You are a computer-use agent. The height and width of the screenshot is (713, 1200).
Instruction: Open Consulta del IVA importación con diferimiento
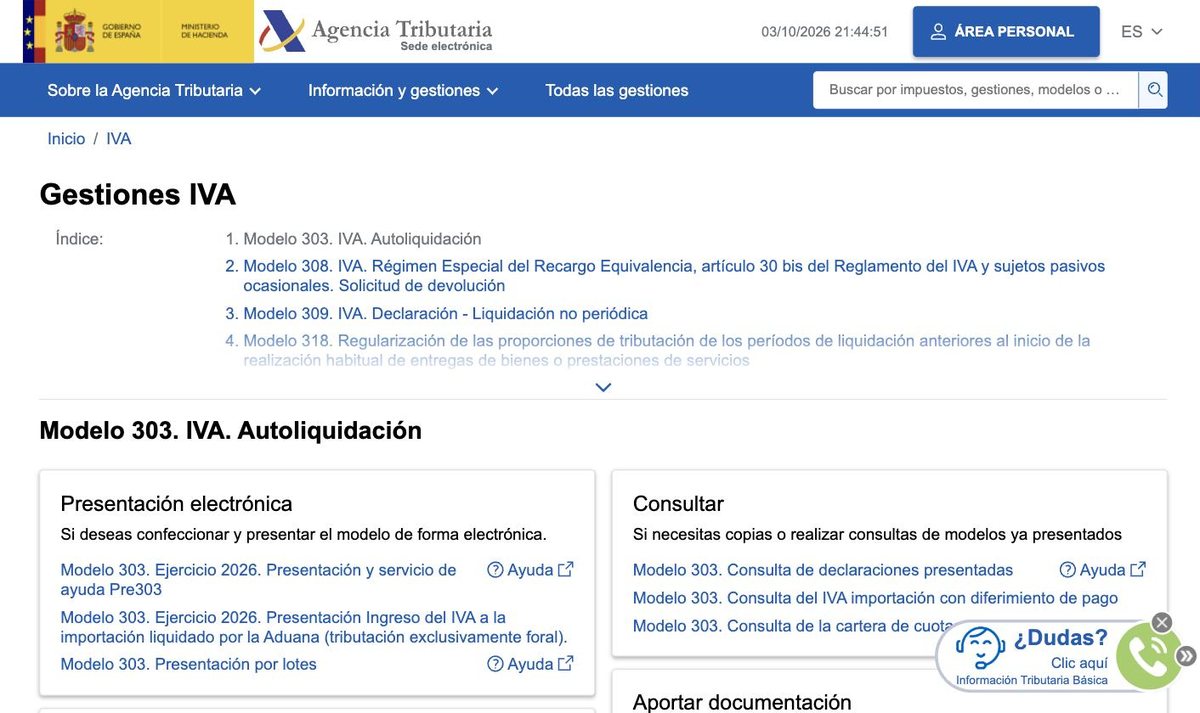tap(875, 598)
